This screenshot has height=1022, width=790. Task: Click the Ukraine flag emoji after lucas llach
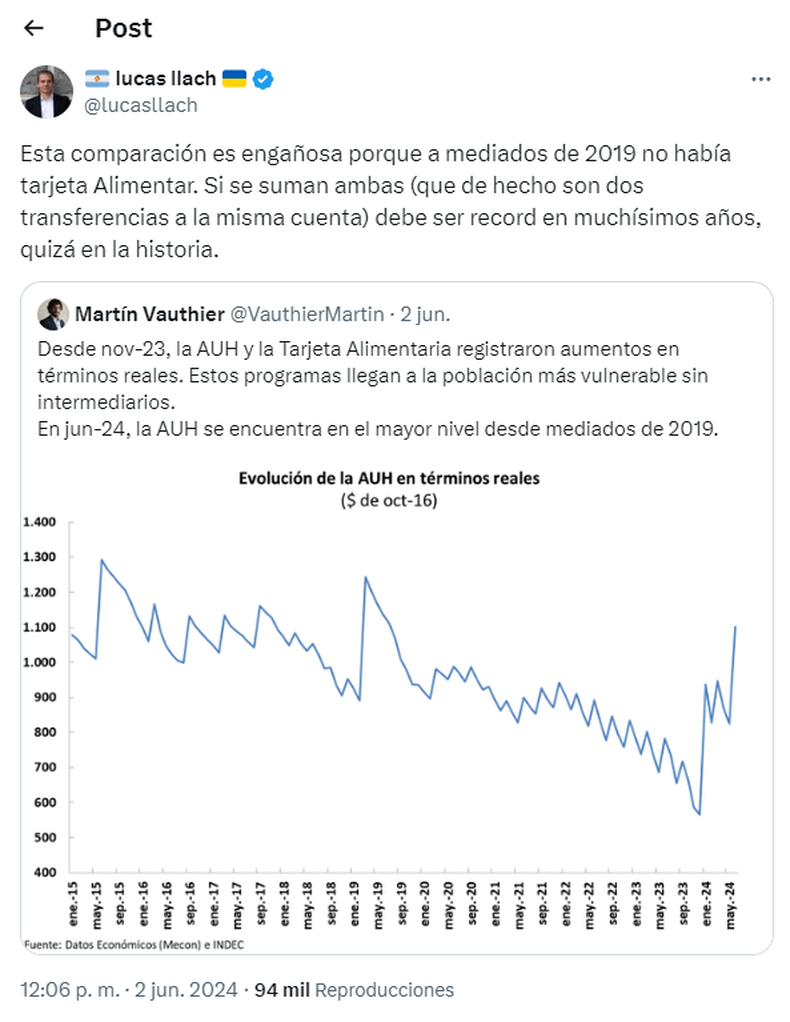coord(234,79)
